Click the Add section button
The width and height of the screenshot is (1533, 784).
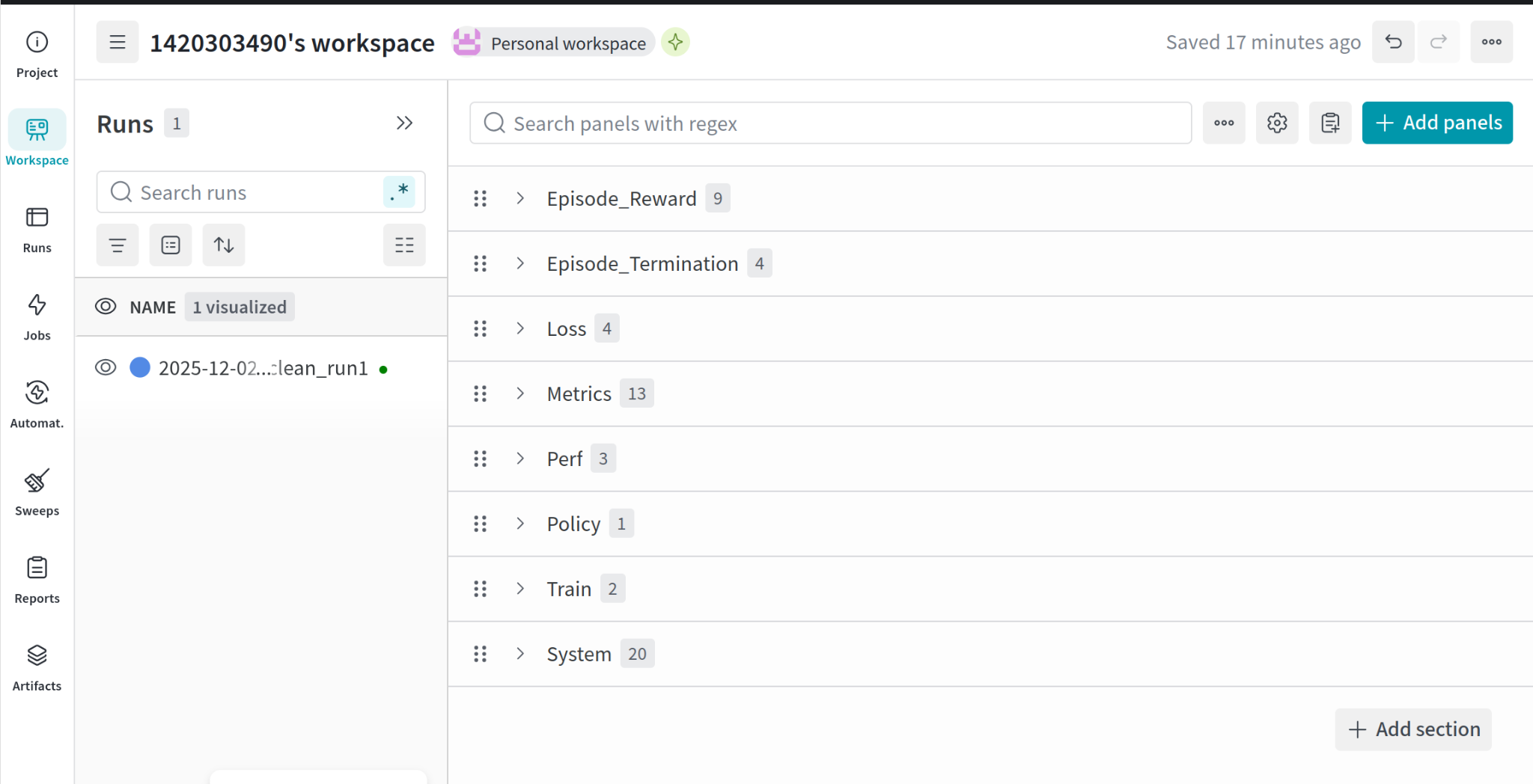click(1413, 729)
